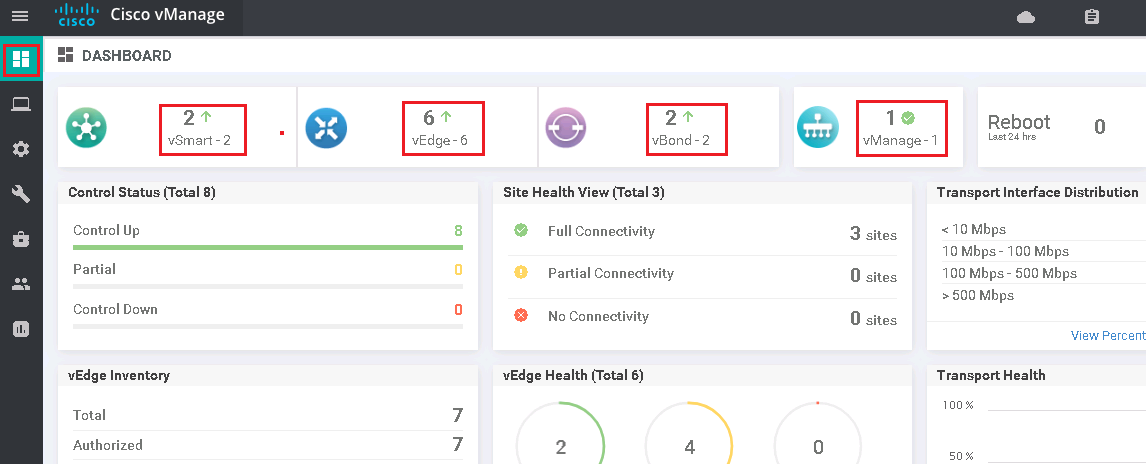Click the > 500 Mbps row

pyautogui.click(x=1043, y=295)
